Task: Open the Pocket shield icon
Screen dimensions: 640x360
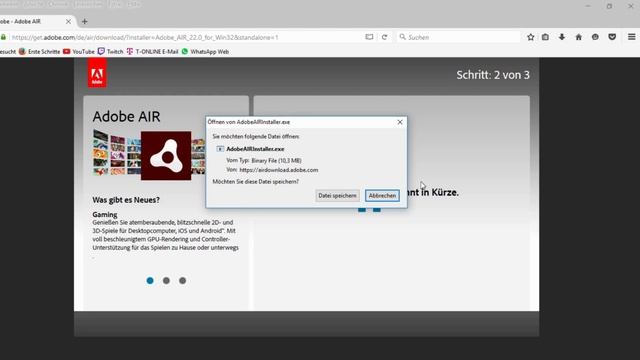Action: [612, 37]
